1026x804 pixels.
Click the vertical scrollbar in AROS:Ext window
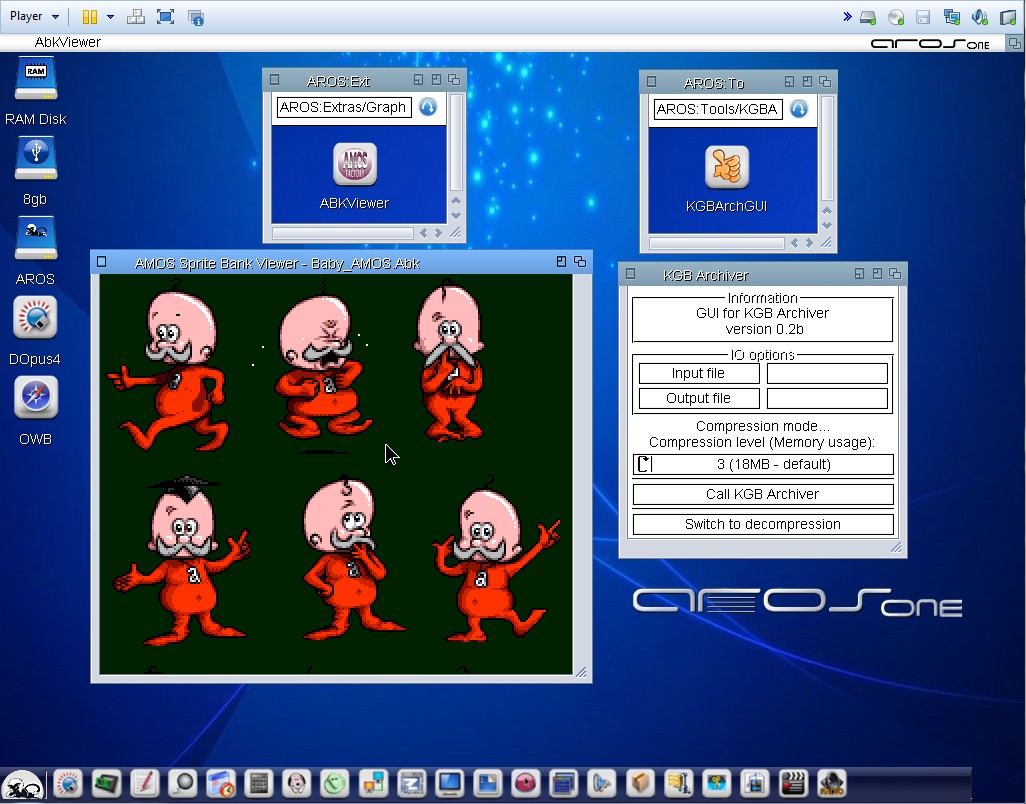(x=456, y=145)
